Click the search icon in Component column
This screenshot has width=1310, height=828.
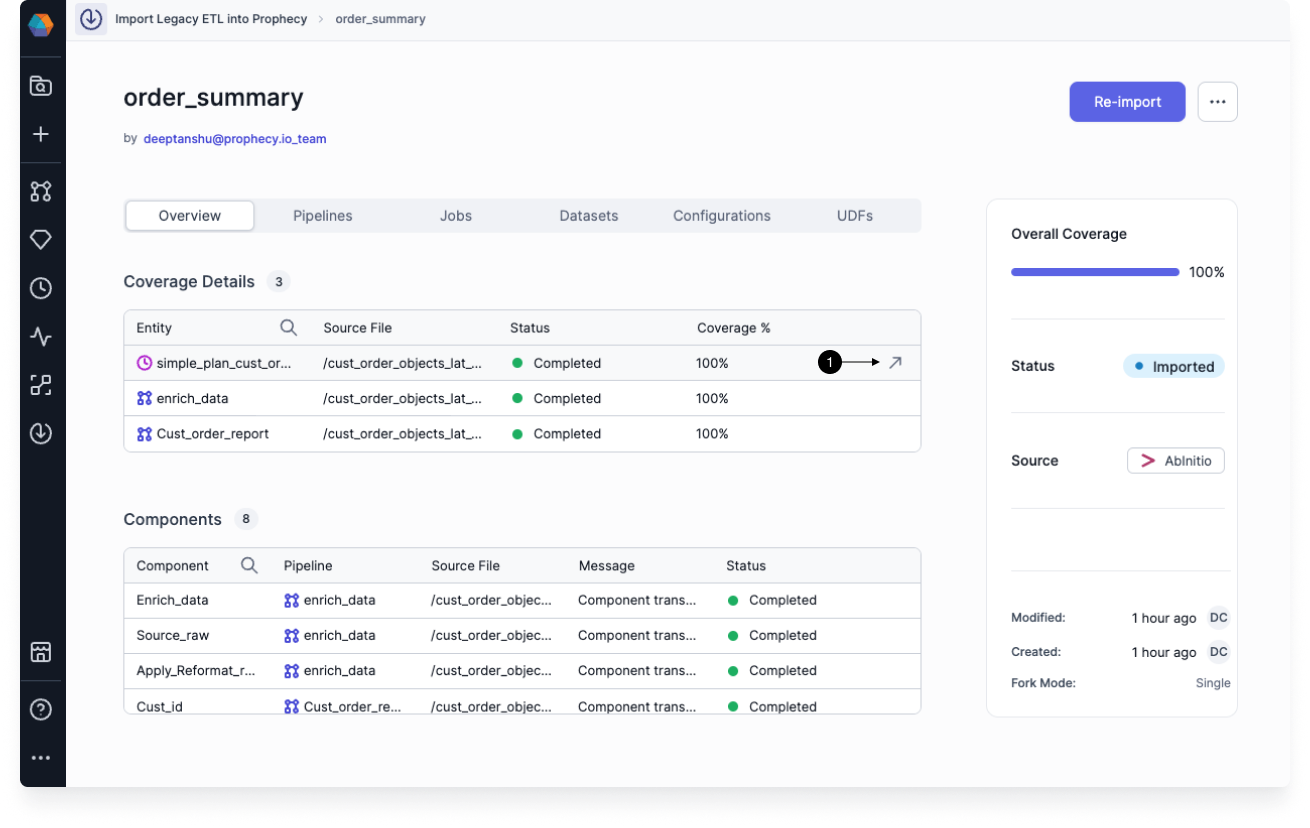tap(249, 566)
